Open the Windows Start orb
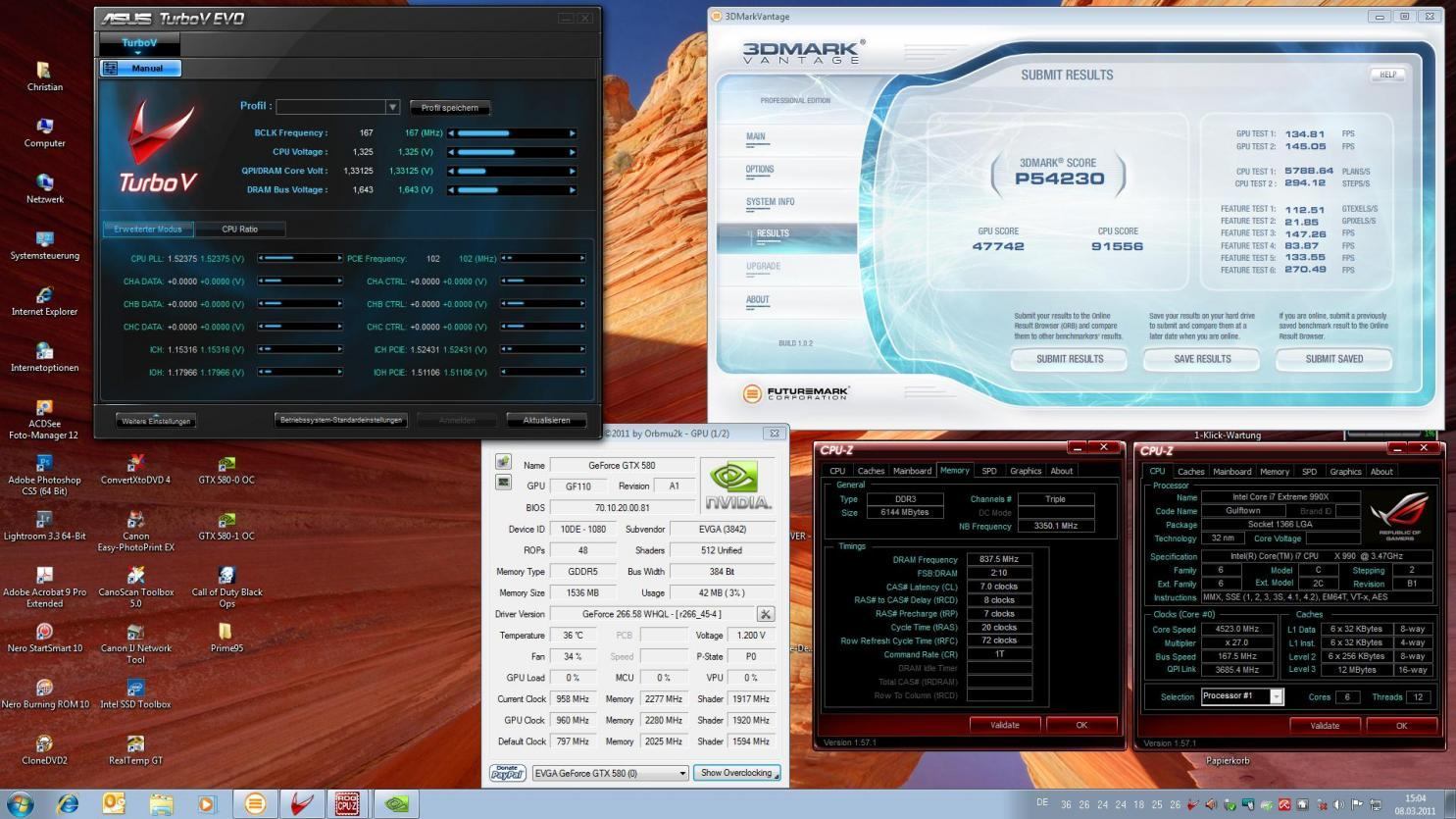Screen dimensions: 1456x819 (x=20, y=804)
